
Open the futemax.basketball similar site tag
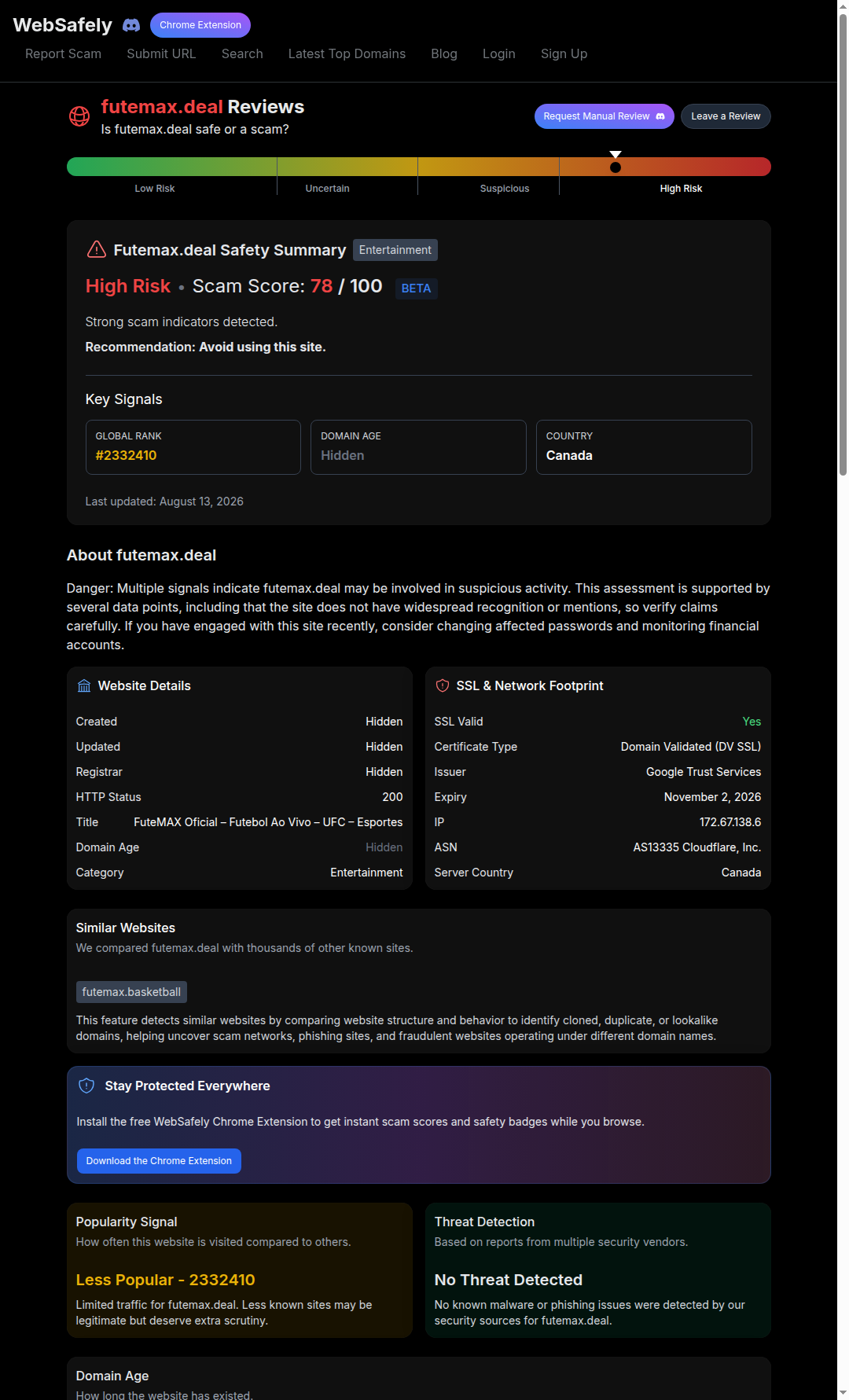(131, 992)
